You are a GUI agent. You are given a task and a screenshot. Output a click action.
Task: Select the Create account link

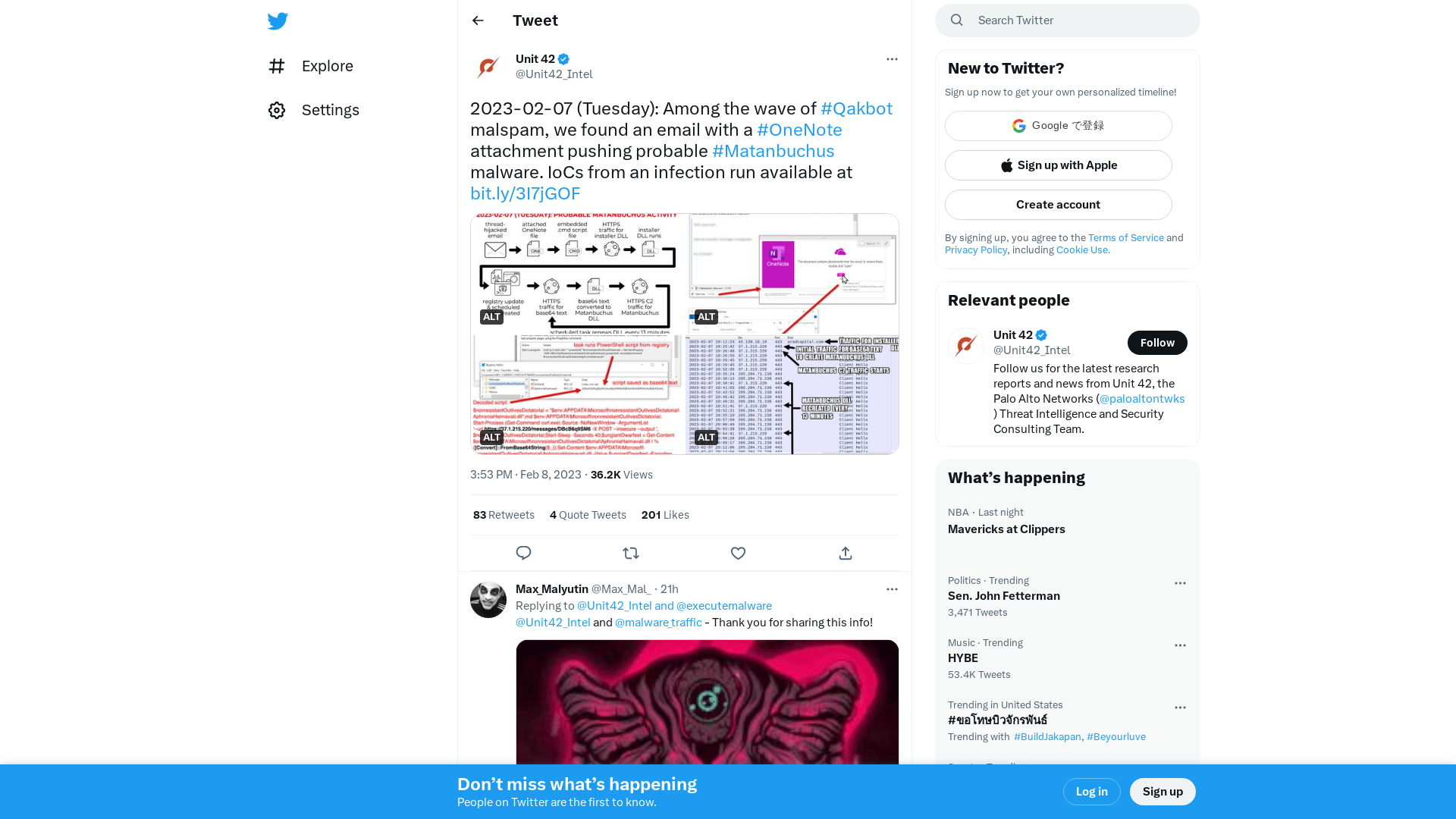(x=1058, y=204)
